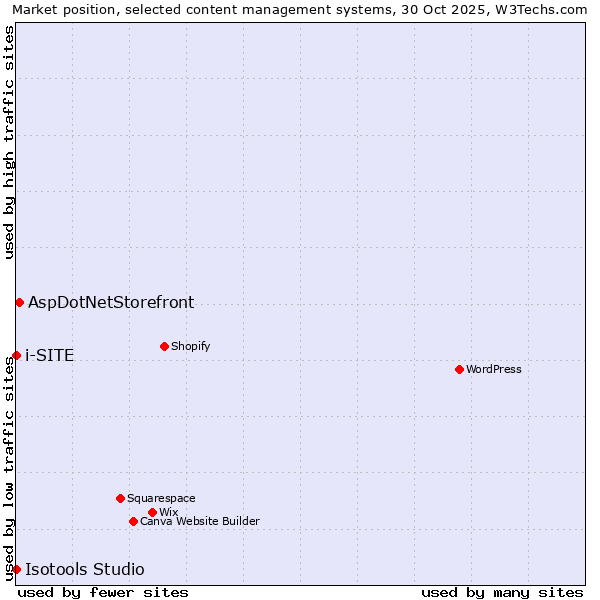Click the AspDotNetStorefront label text

point(111,302)
